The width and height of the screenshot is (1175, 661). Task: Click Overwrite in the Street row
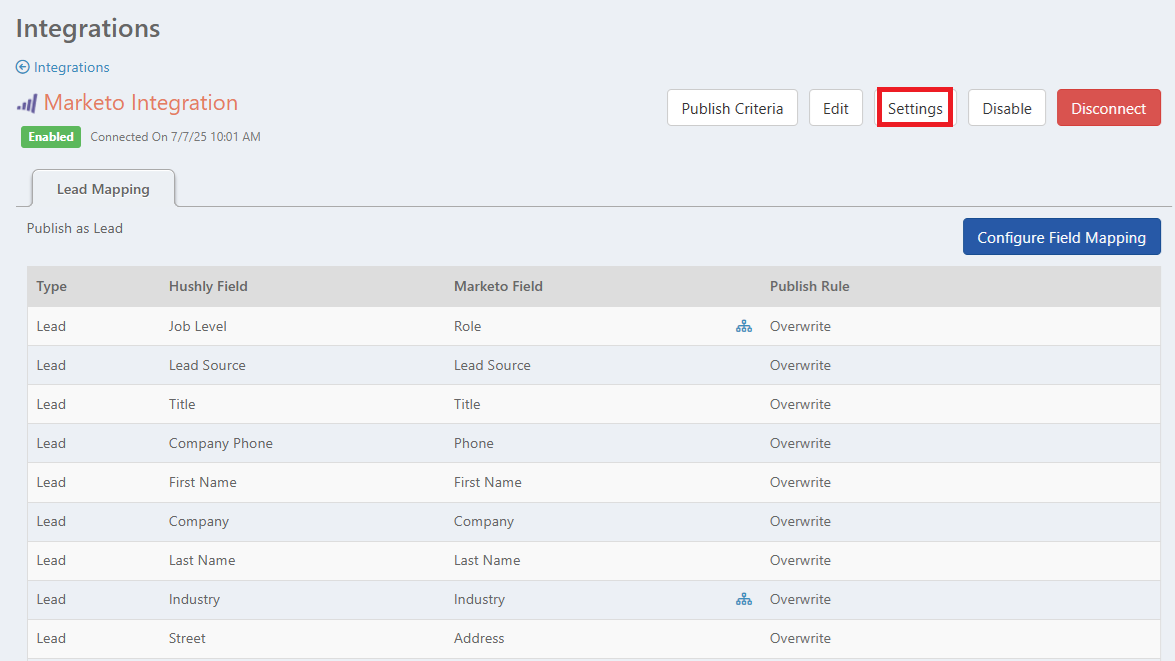800,638
